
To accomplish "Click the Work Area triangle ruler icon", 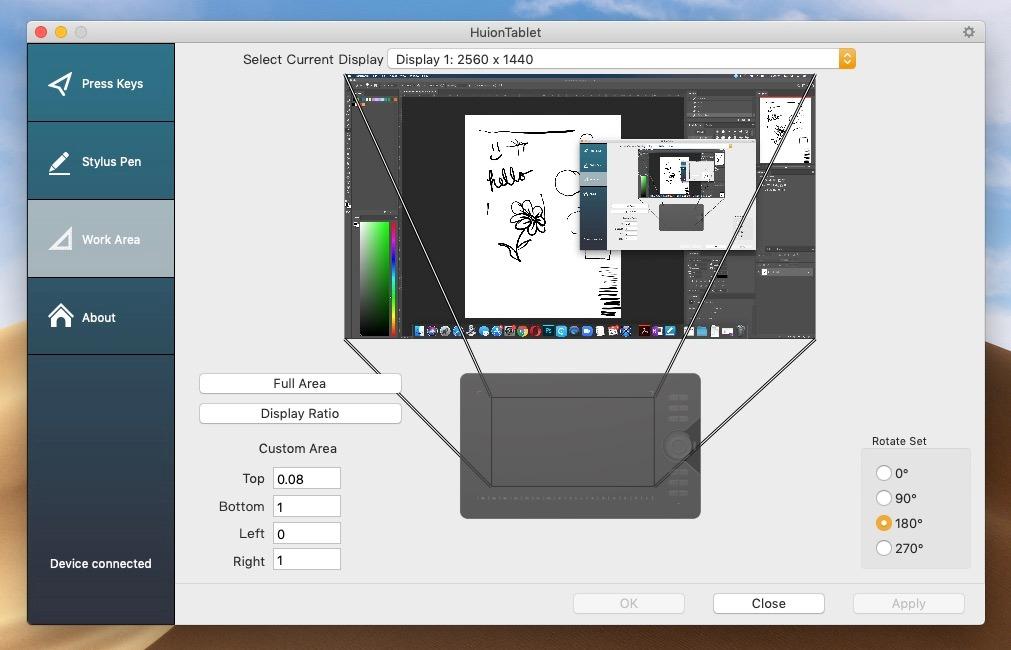I will click(x=60, y=239).
